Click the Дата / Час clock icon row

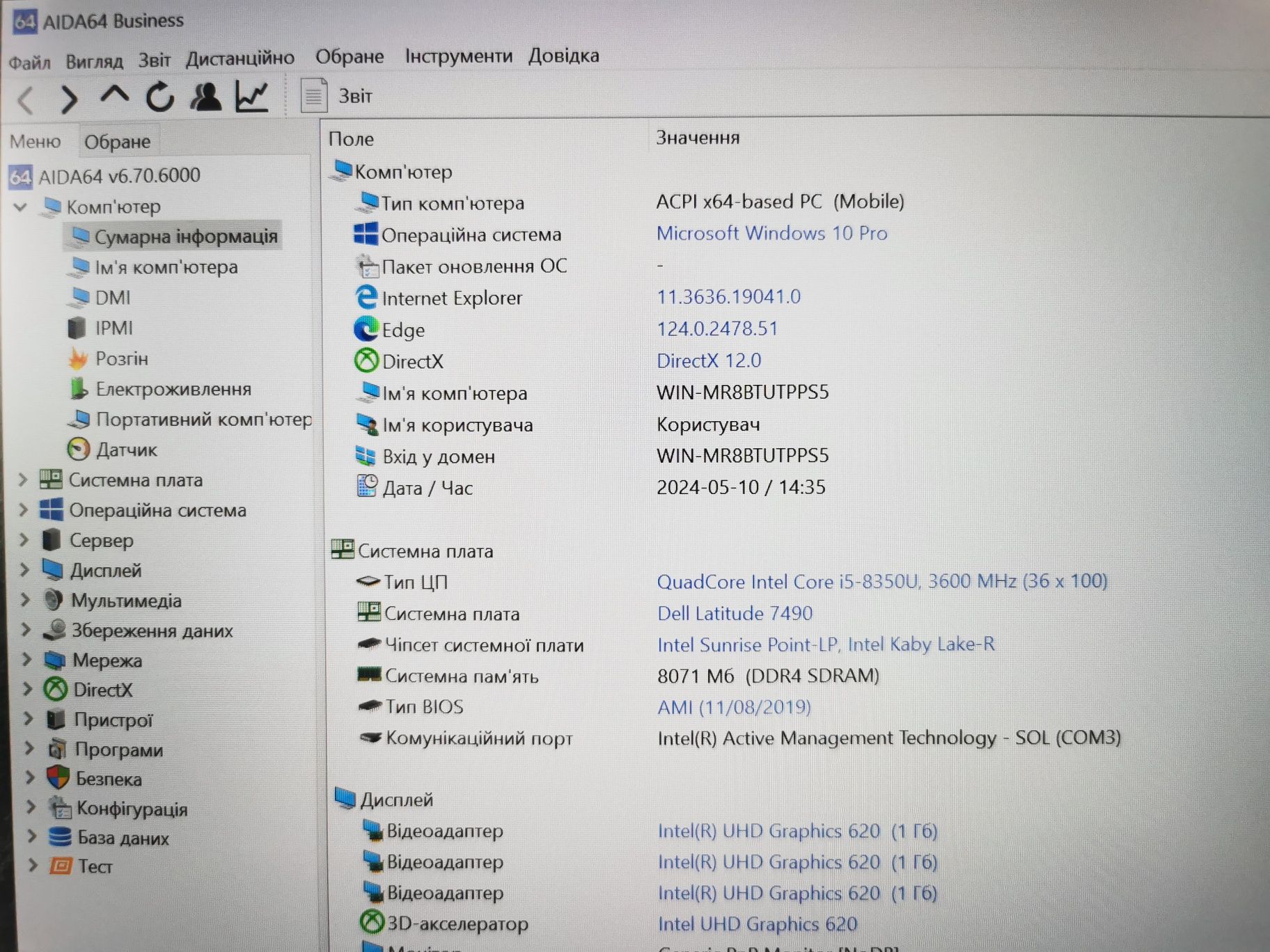point(367,486)
